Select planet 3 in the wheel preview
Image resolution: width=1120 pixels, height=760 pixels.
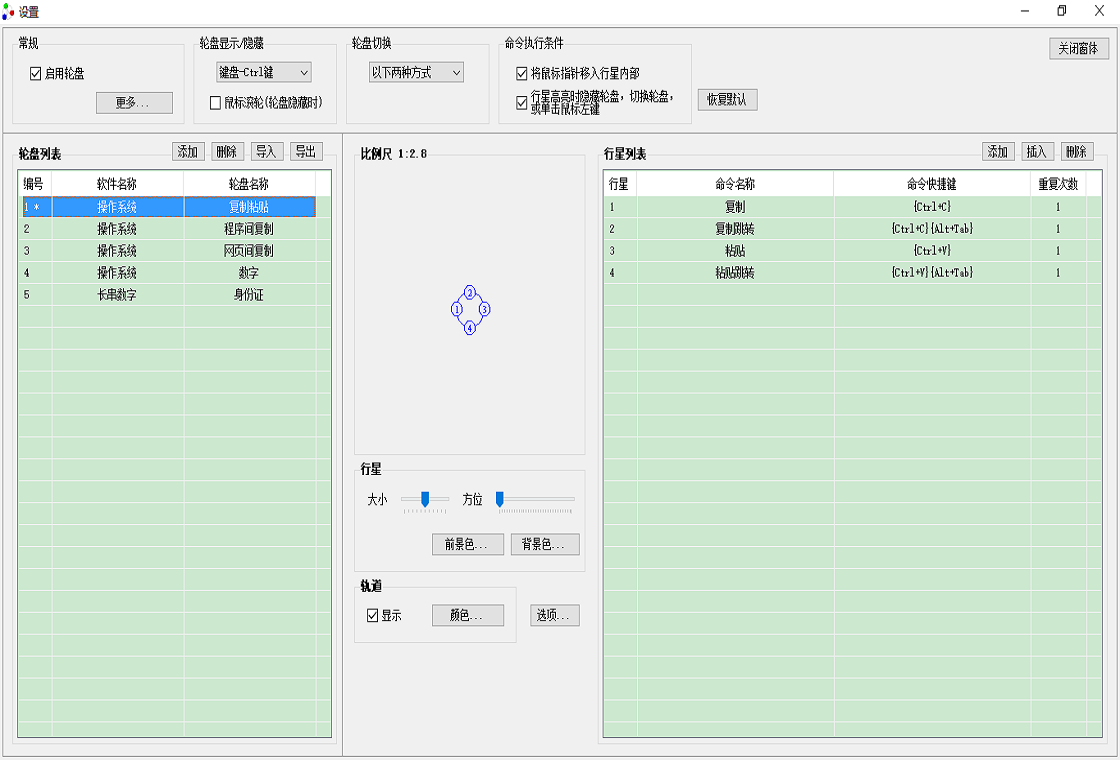[x=483, y=311]
